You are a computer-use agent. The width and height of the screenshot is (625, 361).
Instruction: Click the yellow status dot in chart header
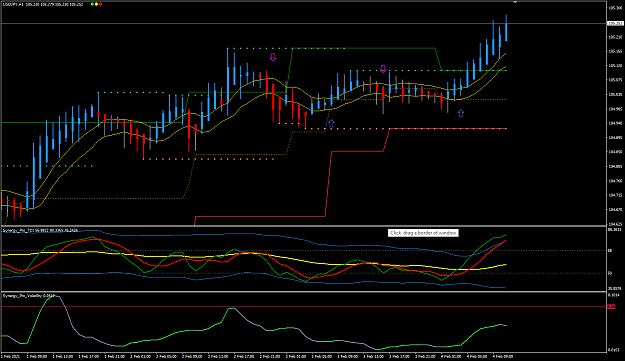coord(96,4)
